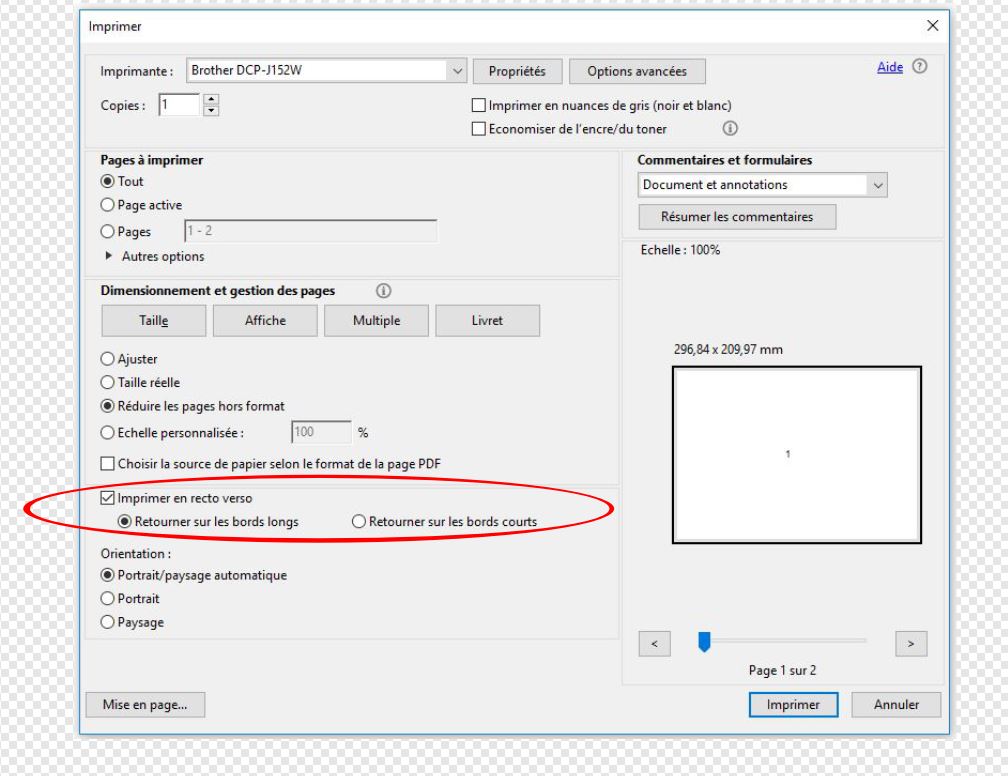The height and width of the screenshot is (776, 1008).
Task: Select the Taille sizing tab
Action: coord(154,320)
